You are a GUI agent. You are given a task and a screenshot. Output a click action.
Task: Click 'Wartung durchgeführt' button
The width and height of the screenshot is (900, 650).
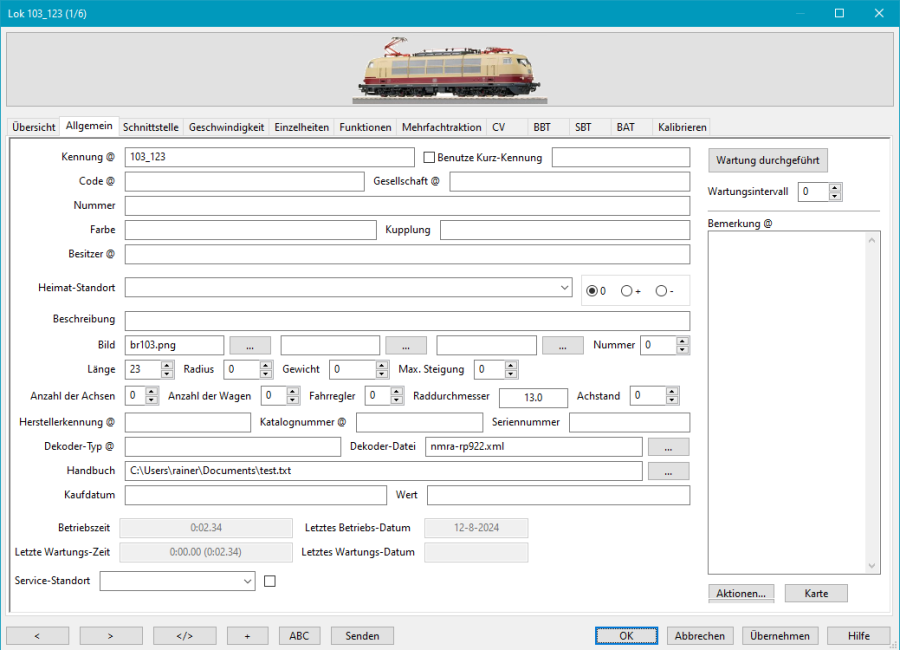pos(768,160)
